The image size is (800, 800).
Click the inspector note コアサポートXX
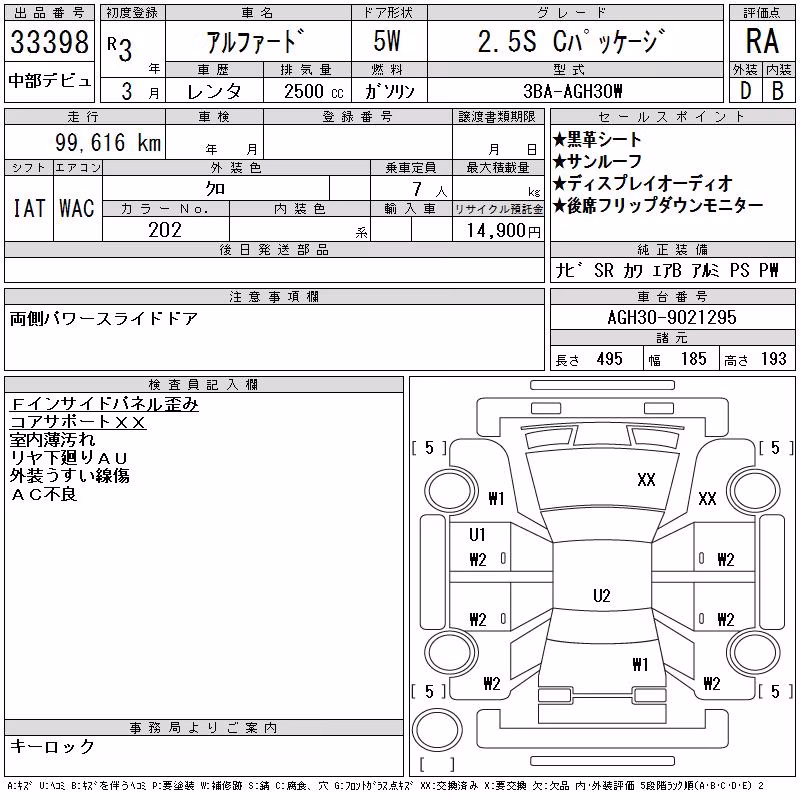[78, 422]
